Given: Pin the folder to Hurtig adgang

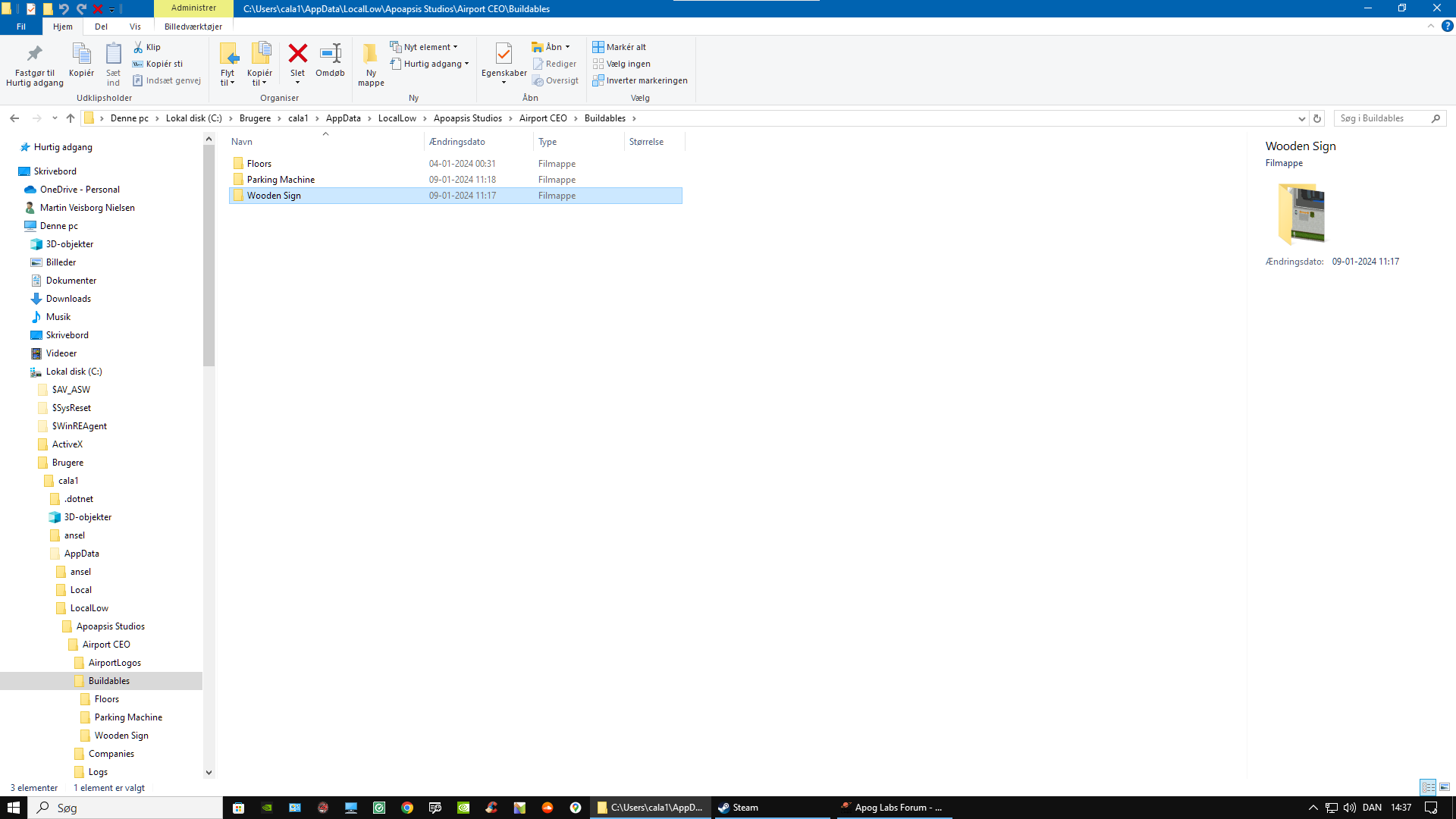Looking at the screenshot, I should 35,65.
